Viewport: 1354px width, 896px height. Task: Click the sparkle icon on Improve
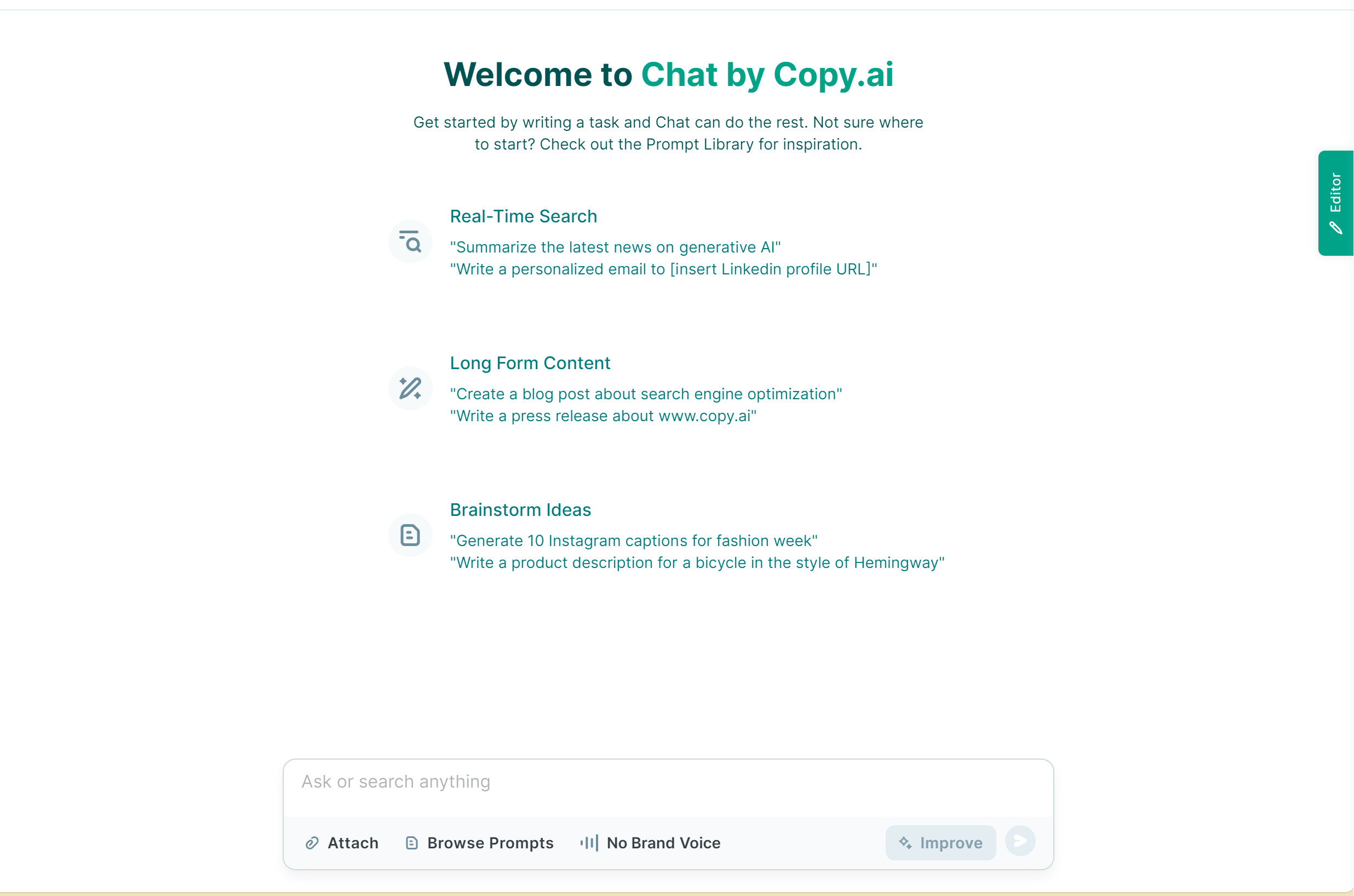pyautogui.click(x=905, y=843)
